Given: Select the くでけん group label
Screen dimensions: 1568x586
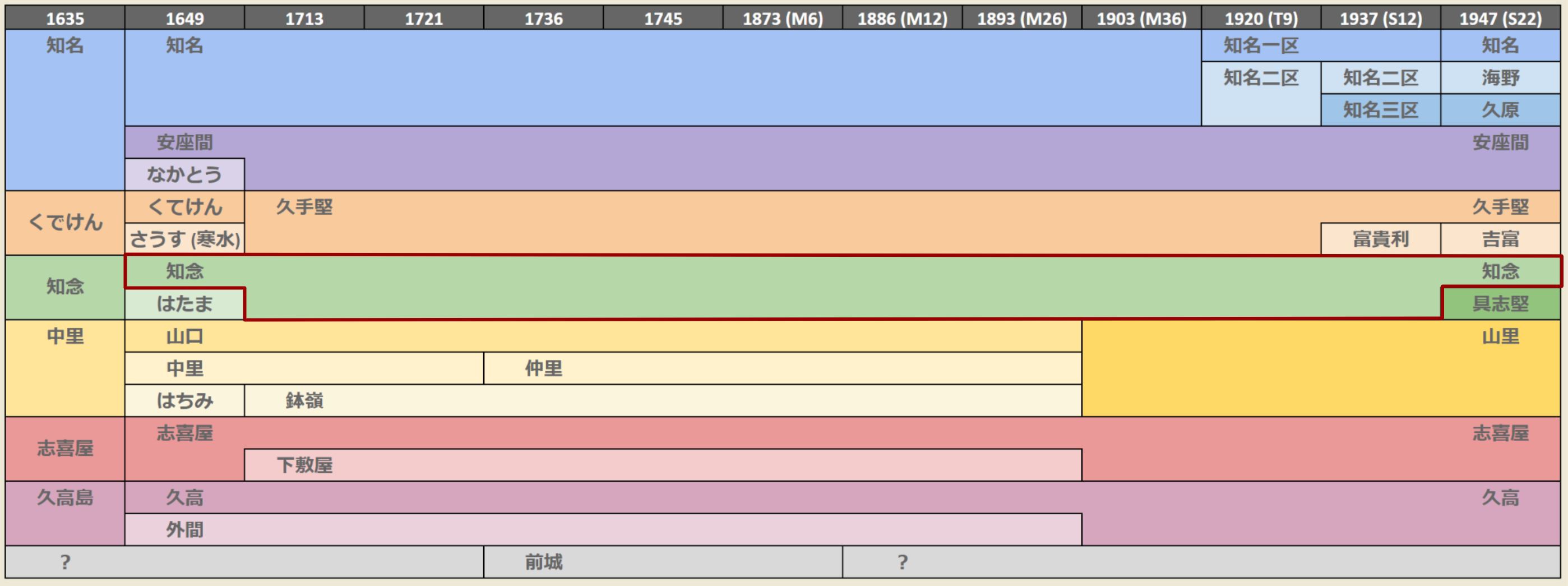Looking at the screenshot, I should [65, 223].
